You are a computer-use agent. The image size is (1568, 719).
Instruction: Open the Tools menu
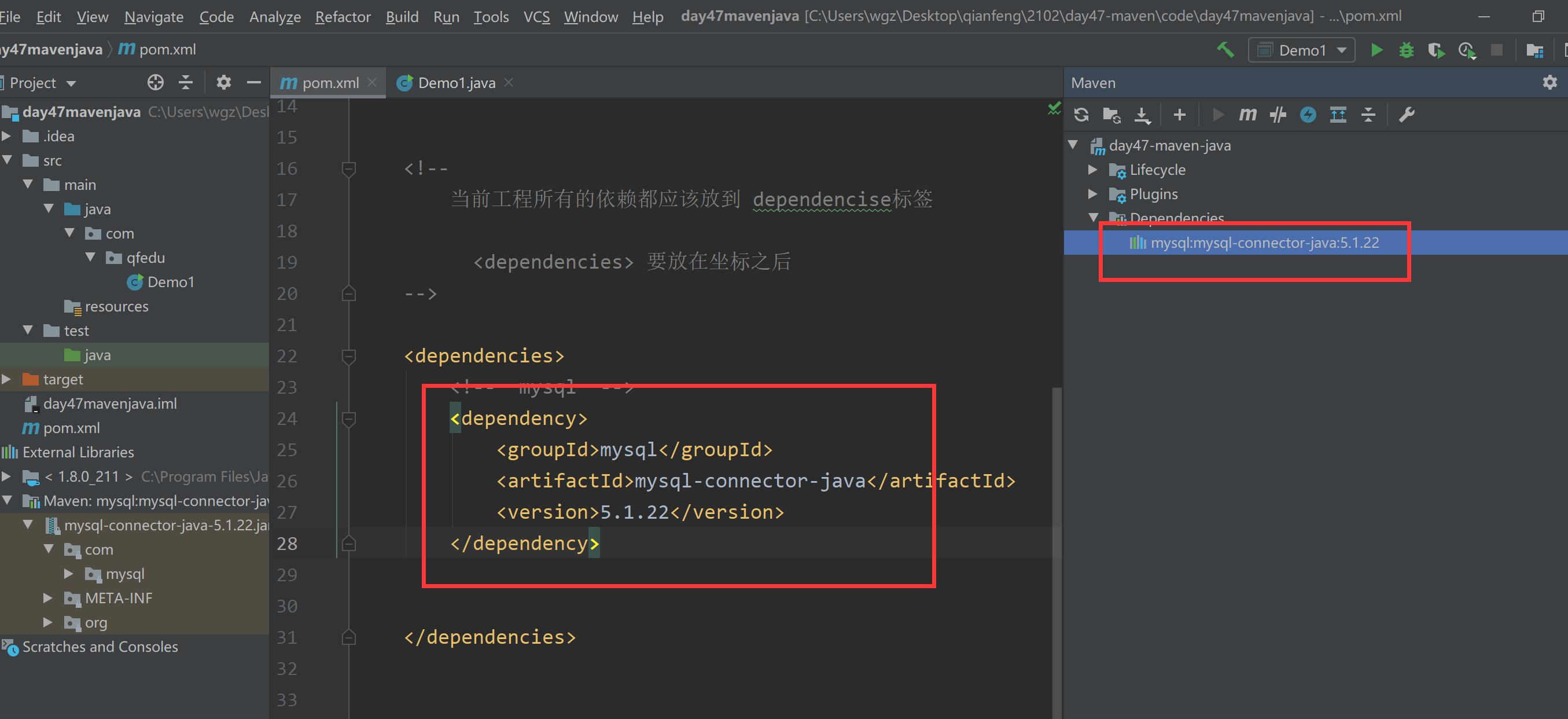pyautogui.click(x=491, y=16)
